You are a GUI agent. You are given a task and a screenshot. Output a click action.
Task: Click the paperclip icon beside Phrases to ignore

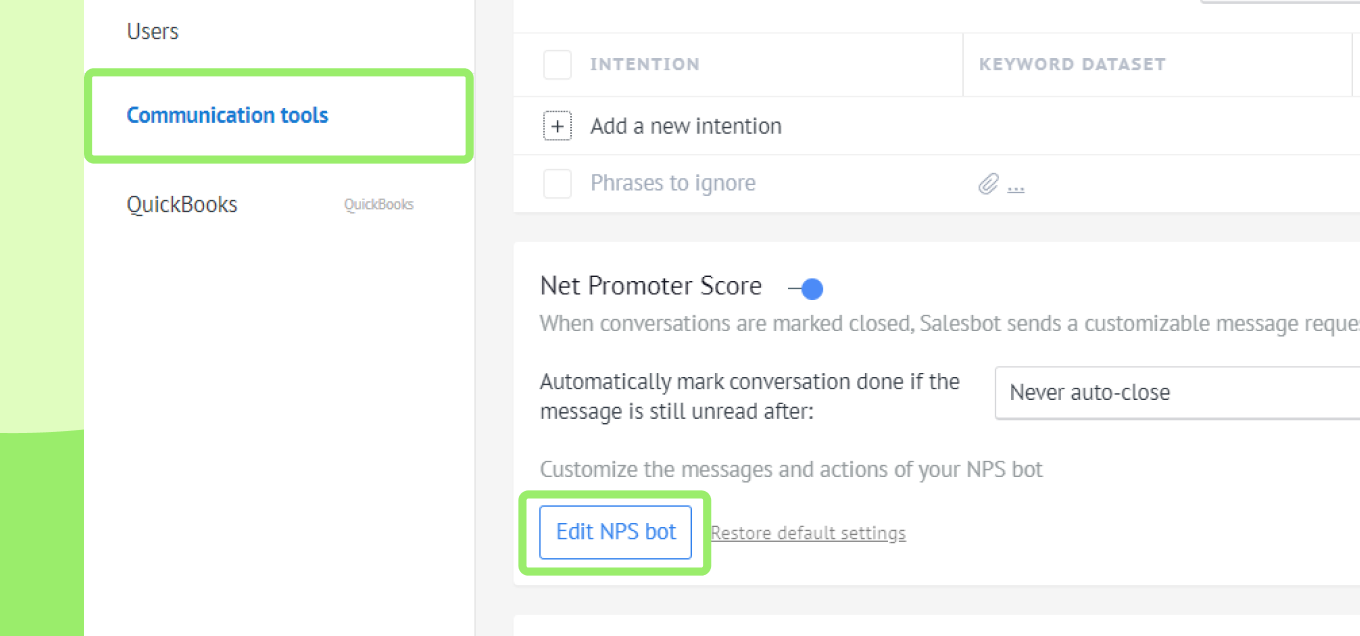click(x=988, y=184)
